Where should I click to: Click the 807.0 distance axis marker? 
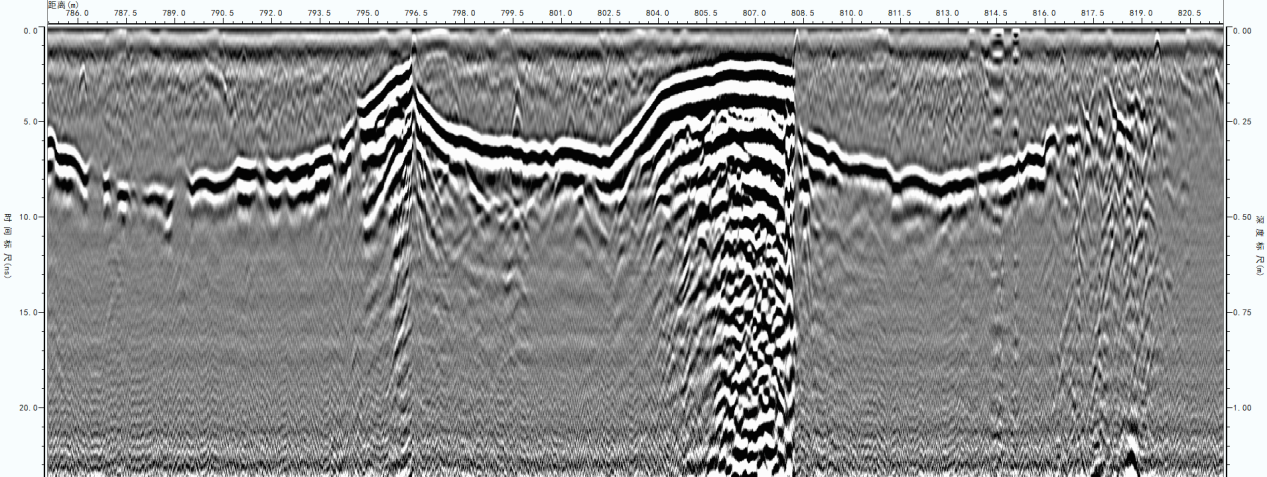coord(754,14)
